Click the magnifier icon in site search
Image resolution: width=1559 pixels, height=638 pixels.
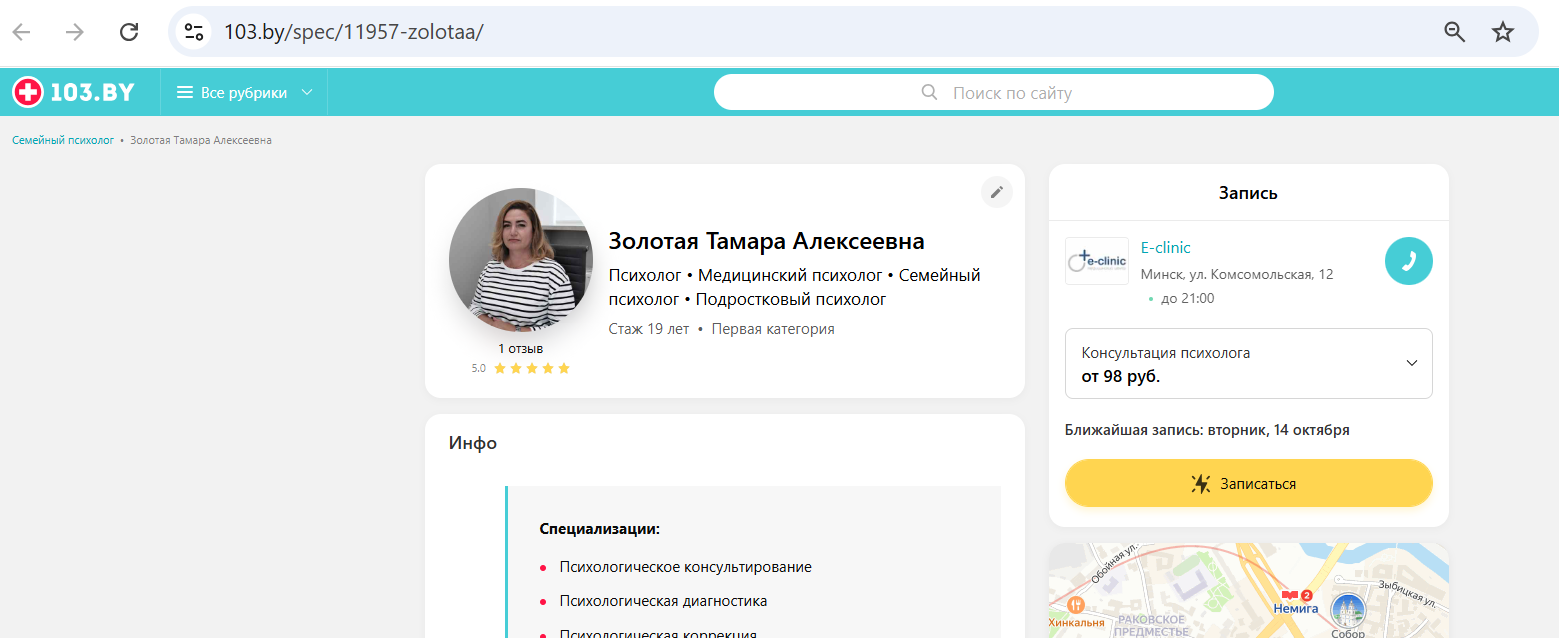929,93
